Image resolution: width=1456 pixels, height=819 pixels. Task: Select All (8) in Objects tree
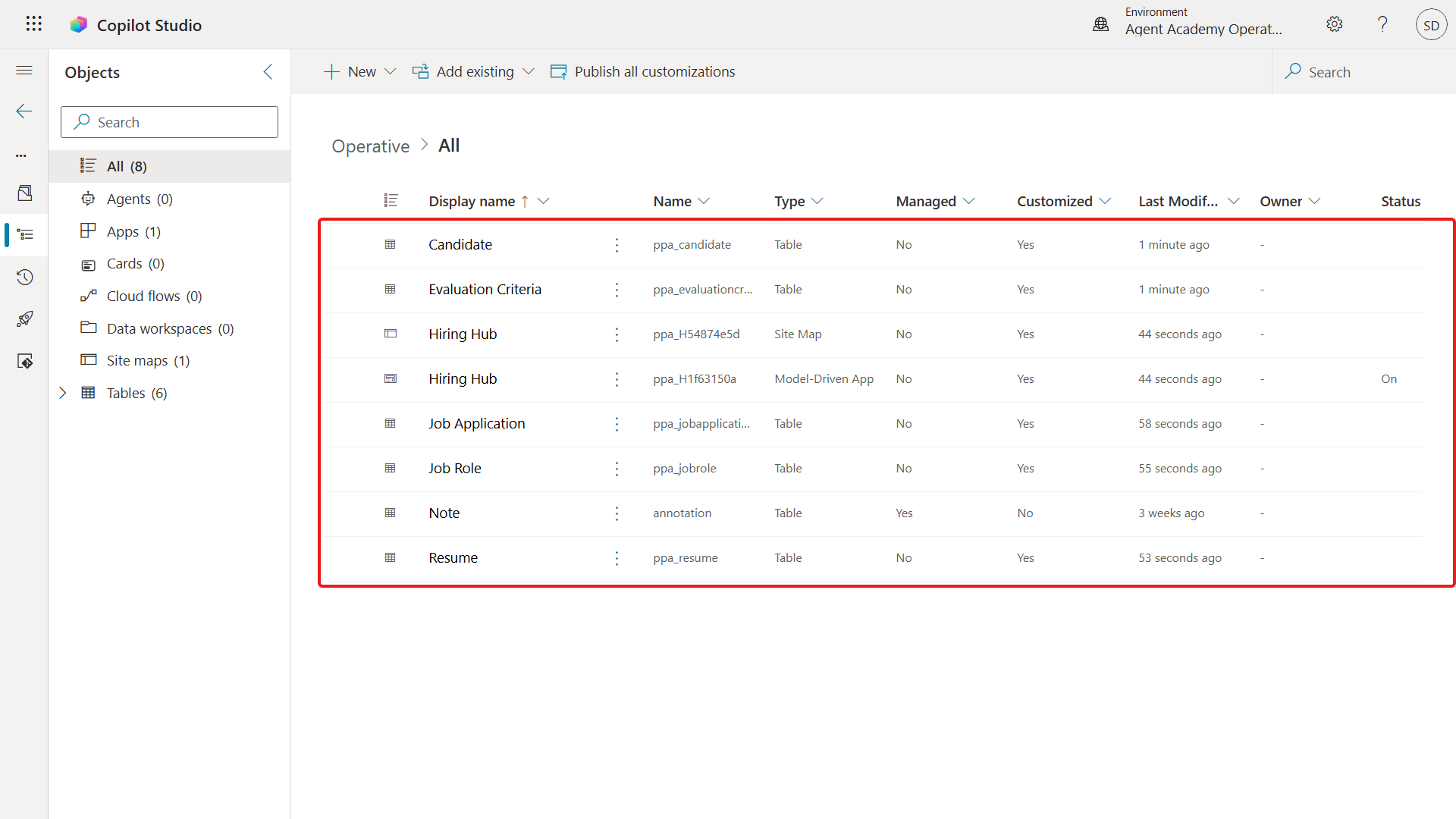tap(170, 166)
